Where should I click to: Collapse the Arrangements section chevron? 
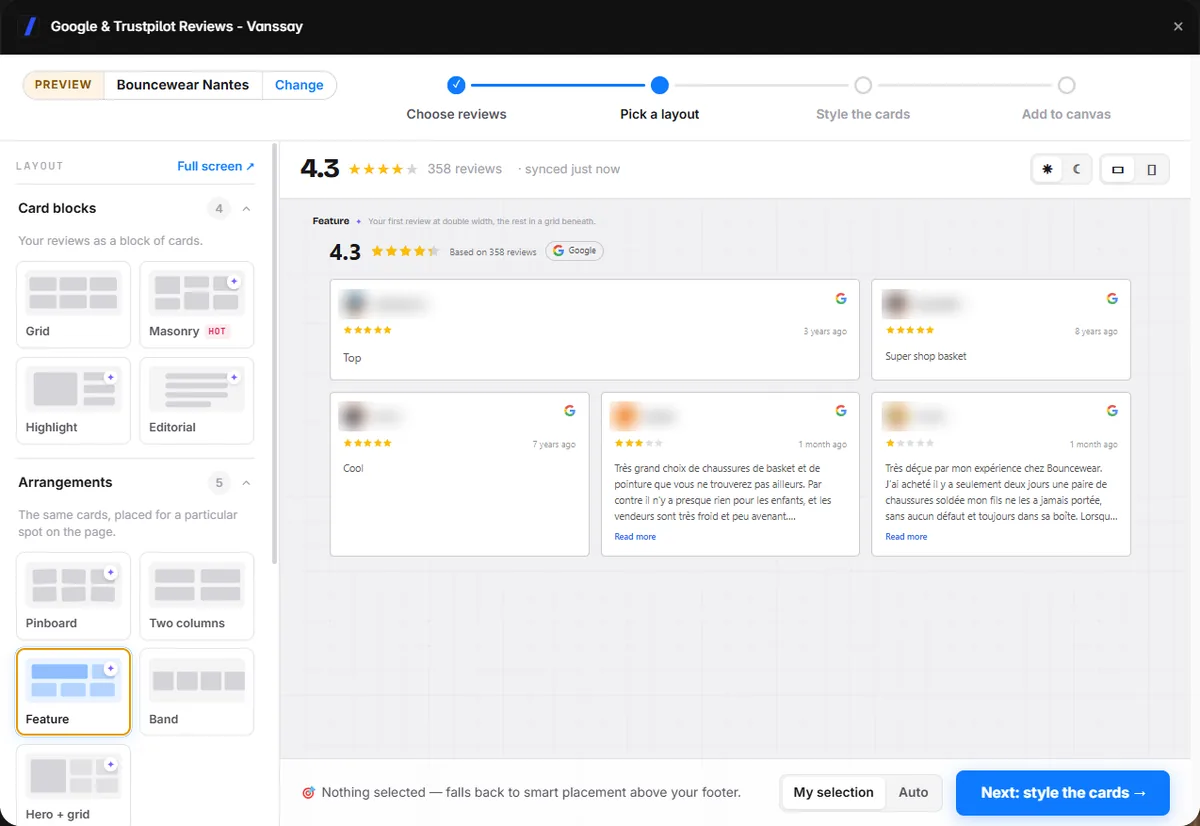[x=246, y=483]
